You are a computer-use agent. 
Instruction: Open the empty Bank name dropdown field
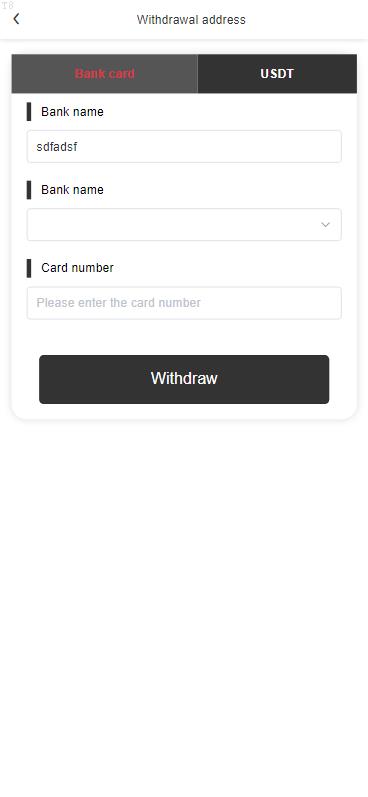coord(184,225)
